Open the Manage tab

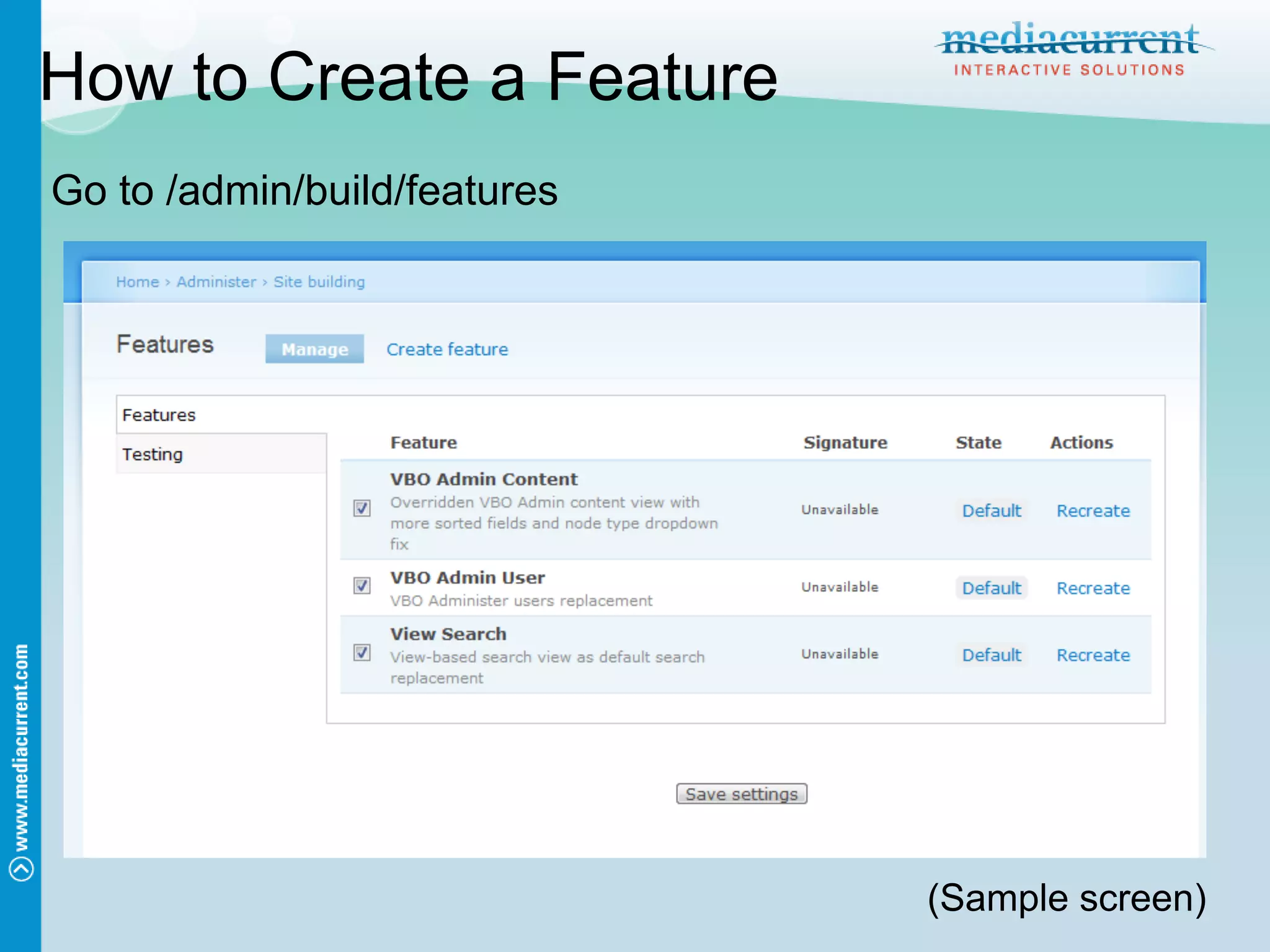(314, 349)
